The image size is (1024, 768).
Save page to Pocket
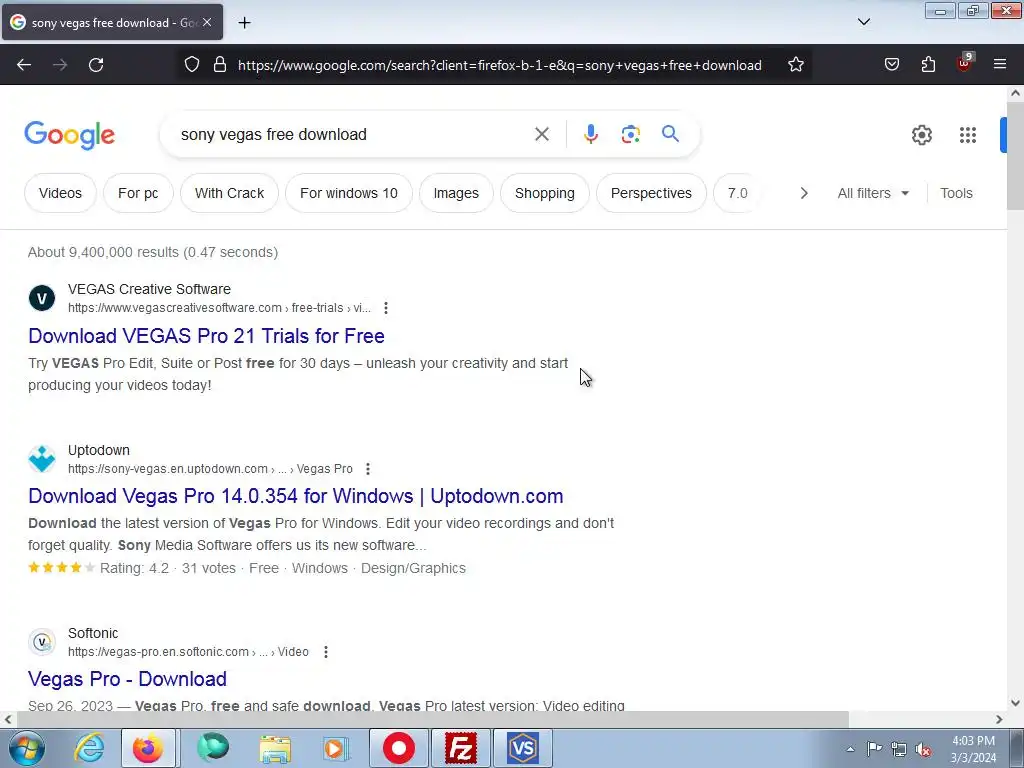click(x=891, y=65)
